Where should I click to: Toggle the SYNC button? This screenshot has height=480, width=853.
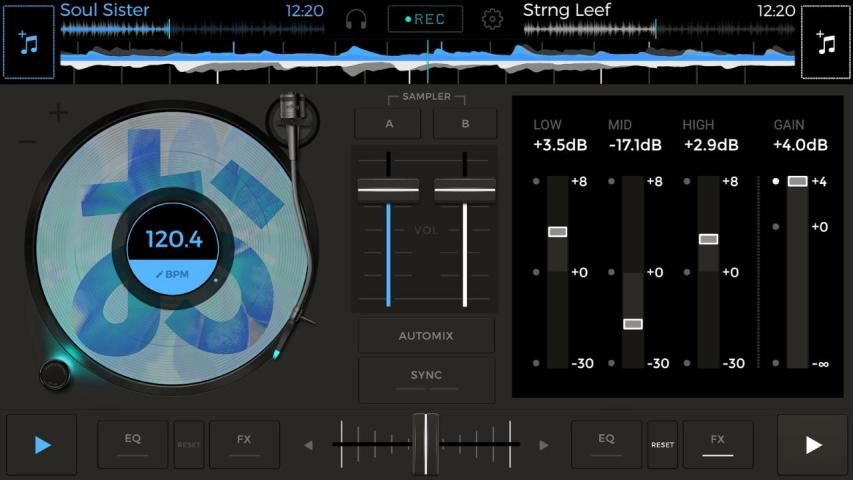click(426, 378)
